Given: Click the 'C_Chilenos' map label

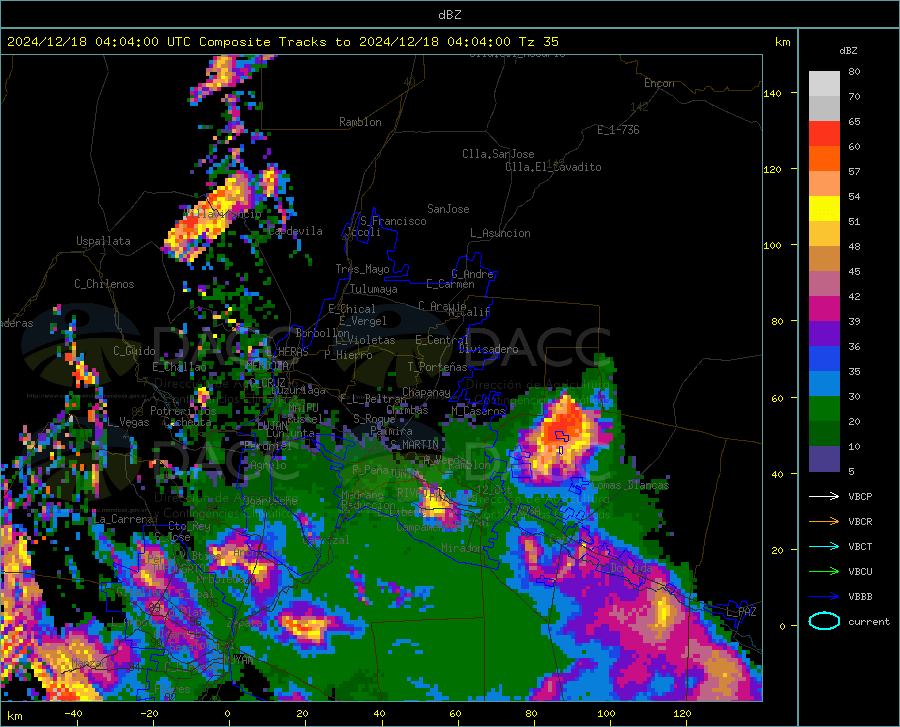Looking at the screenshot, I should [x=104, y=284].
